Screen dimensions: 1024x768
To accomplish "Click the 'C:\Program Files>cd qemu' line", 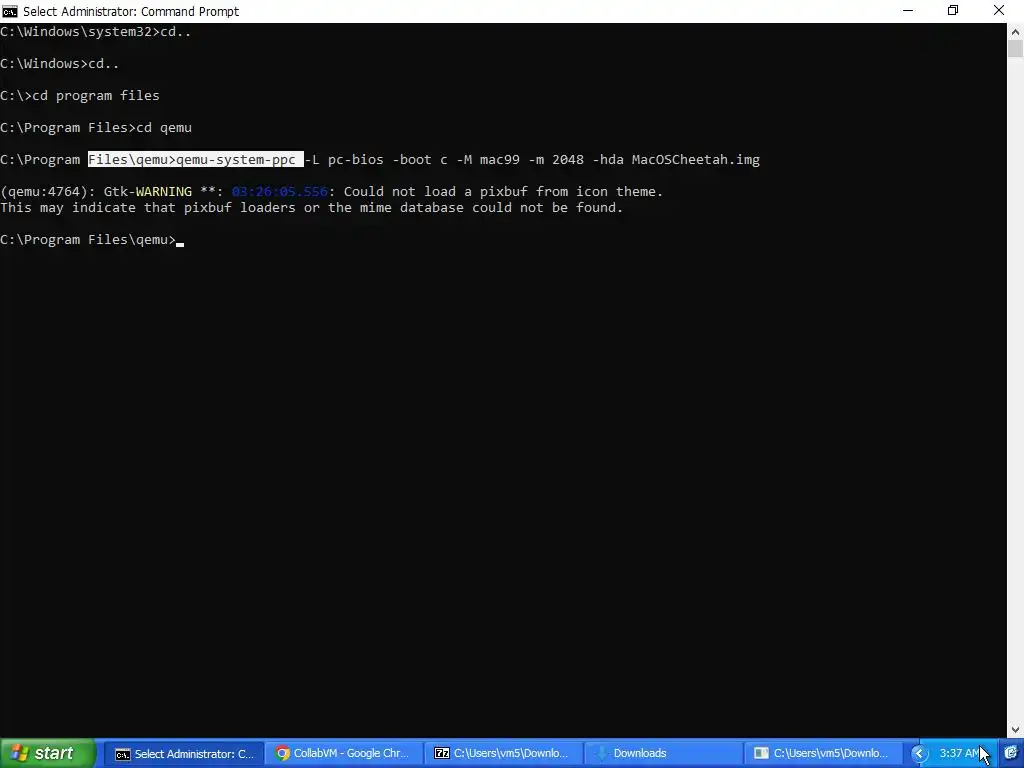I will (x=96, y=127).
